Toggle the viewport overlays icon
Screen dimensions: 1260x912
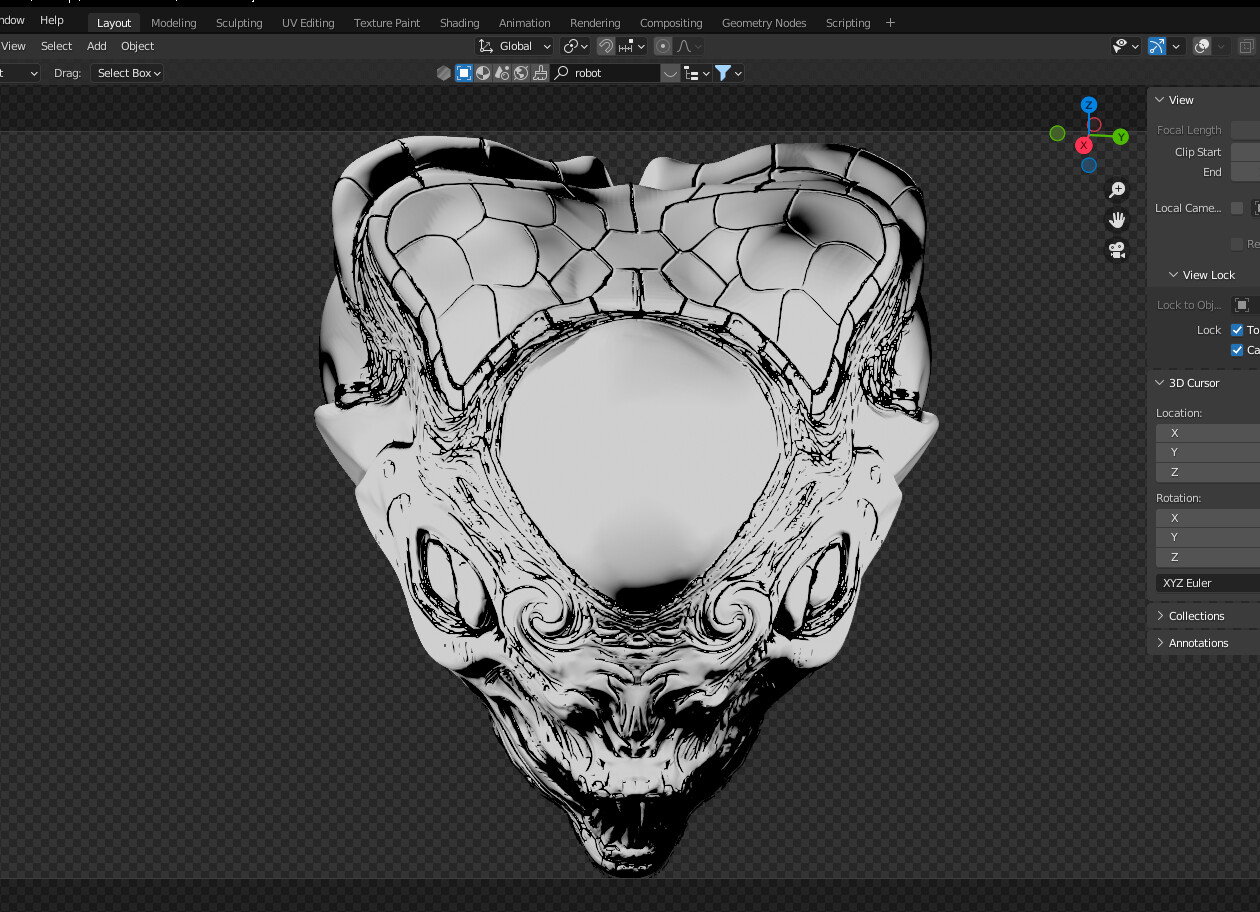[1203, 46]
